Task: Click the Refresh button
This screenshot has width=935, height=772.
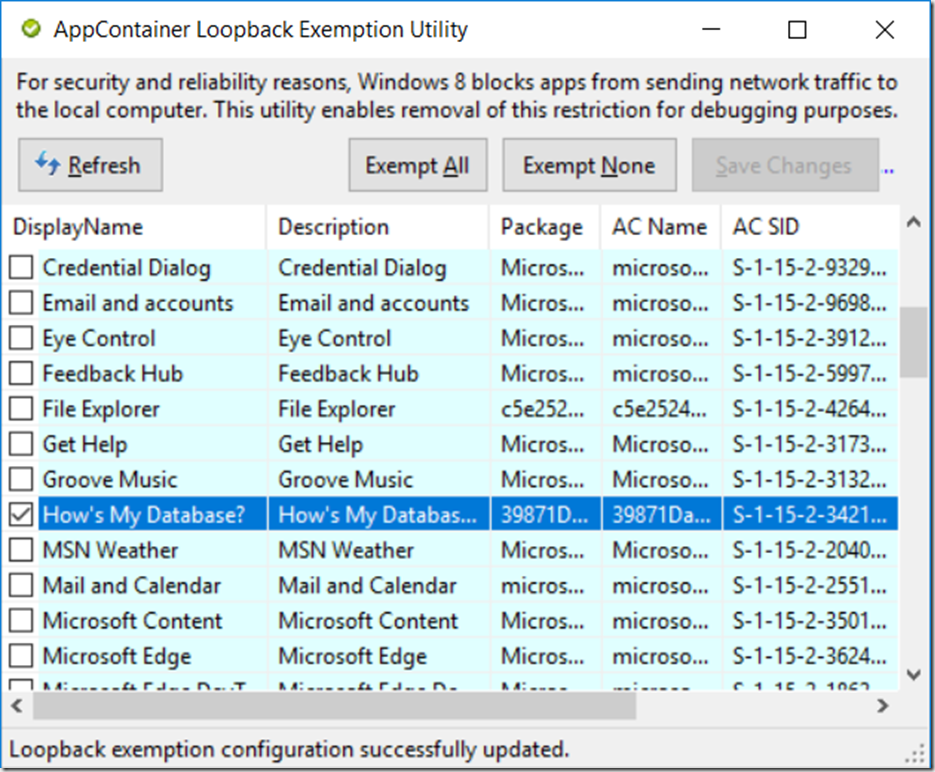Action: [x=90, y=165]
